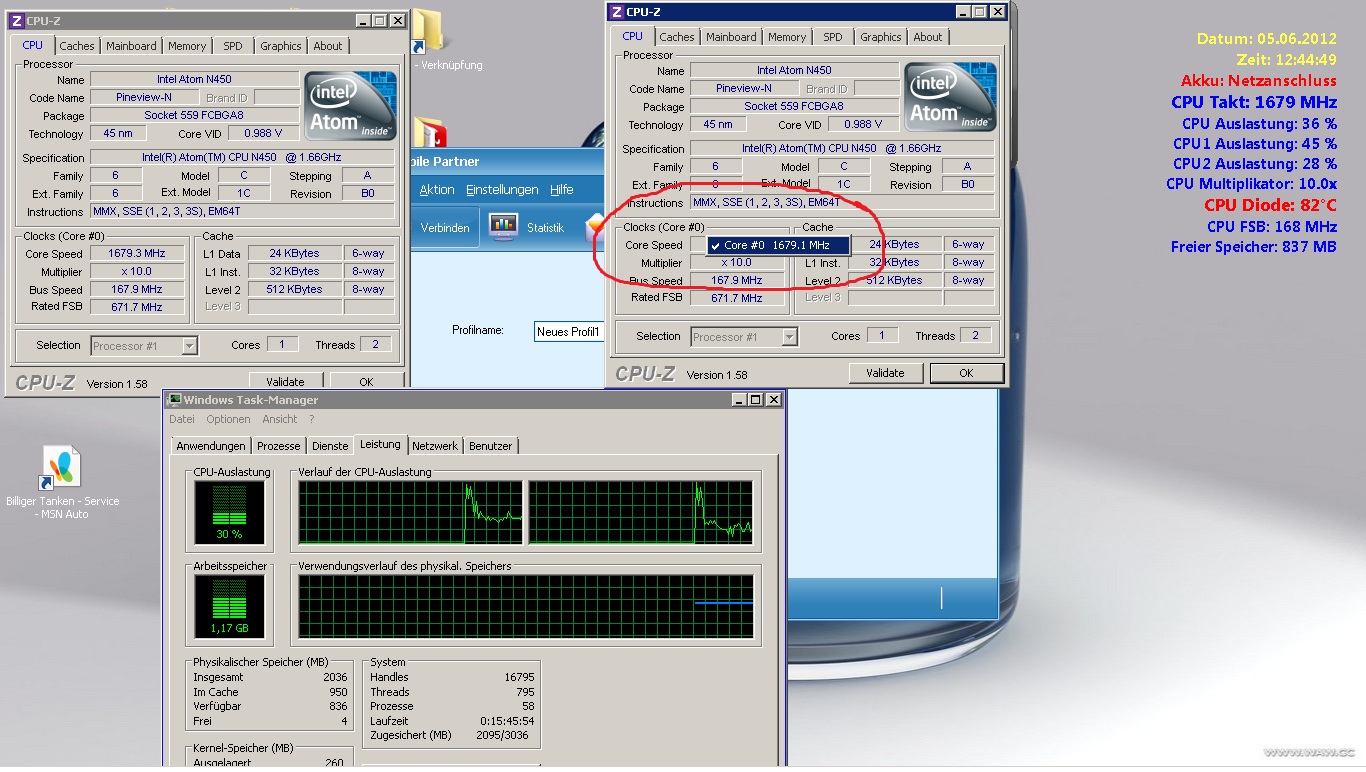Click Validate button in right CPU-Z
This screenshot has width=1366, height=772.
(885, 373)
